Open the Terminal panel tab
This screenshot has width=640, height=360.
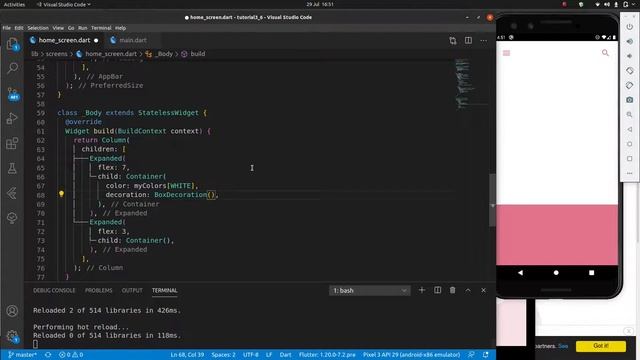coord(164,290)
